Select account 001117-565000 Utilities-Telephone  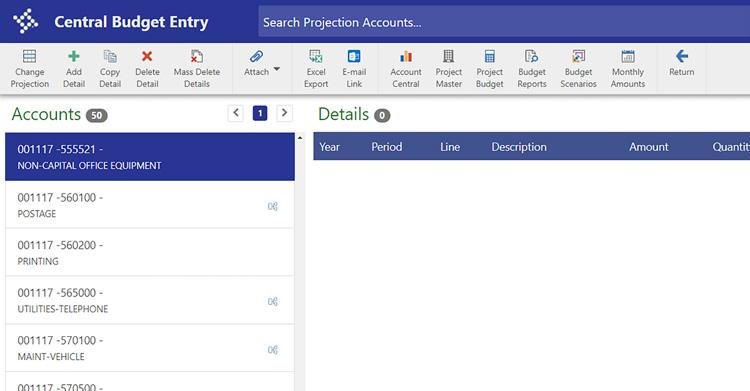[x=150, y=301]
